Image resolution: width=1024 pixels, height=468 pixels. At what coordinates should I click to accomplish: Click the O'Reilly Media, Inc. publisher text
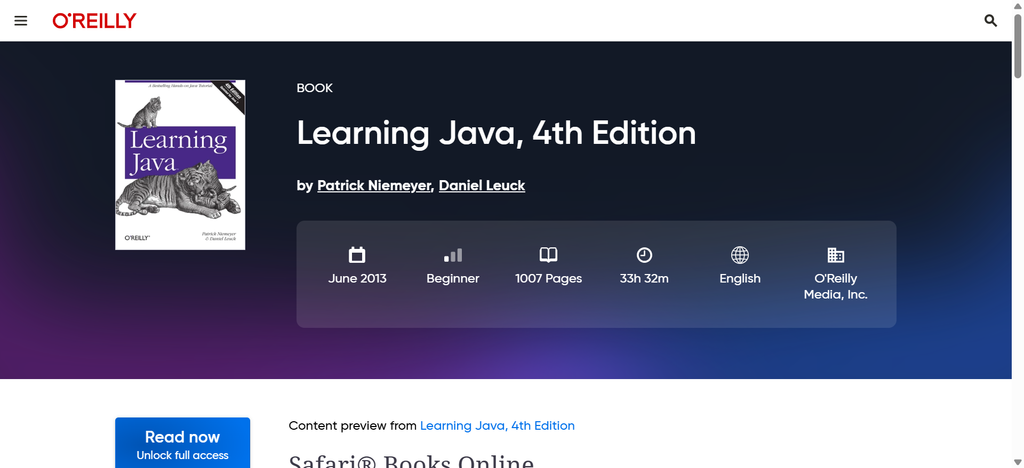[x=835, y=287]
